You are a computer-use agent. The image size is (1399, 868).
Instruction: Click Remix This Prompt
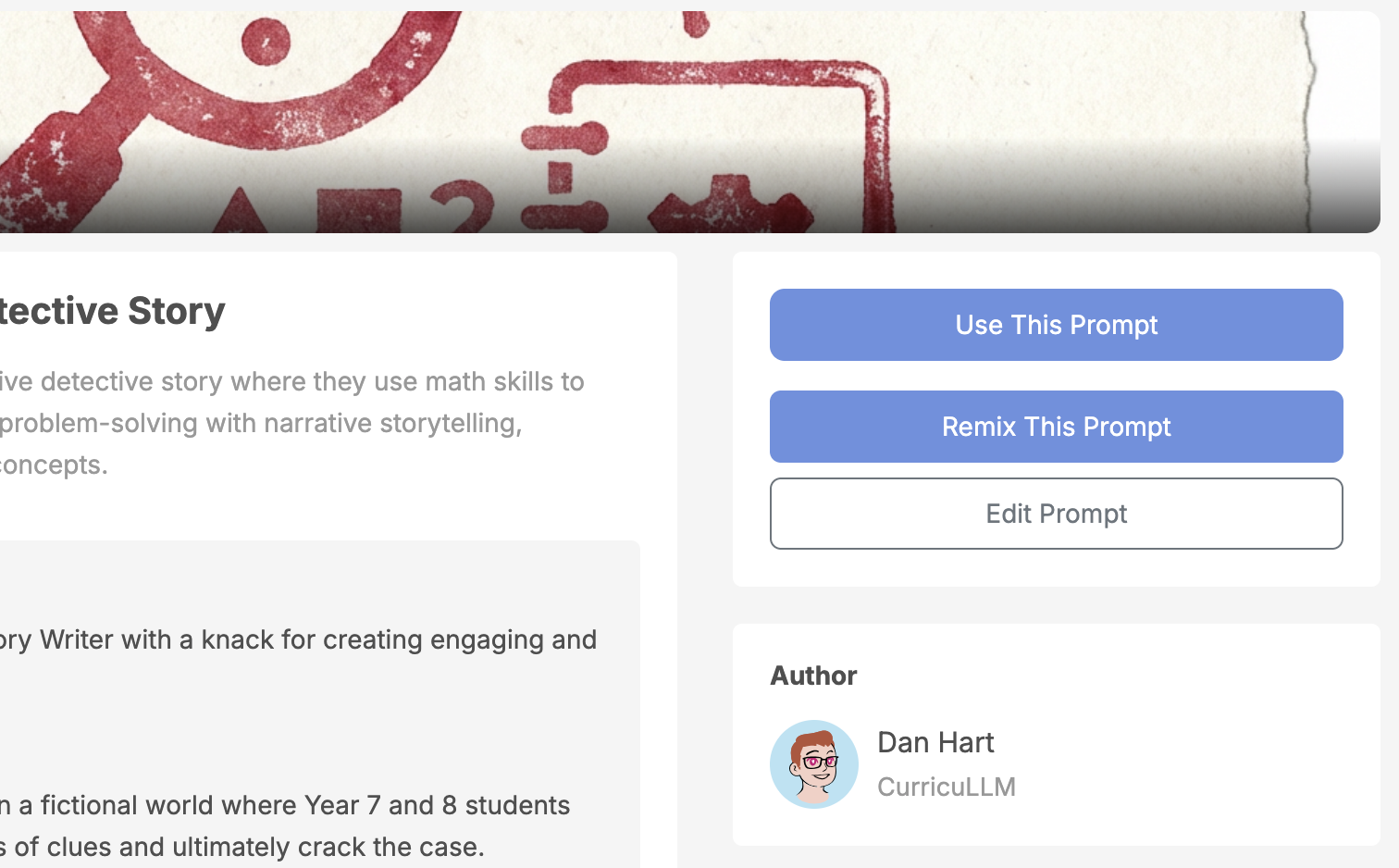coord(1056,427)
